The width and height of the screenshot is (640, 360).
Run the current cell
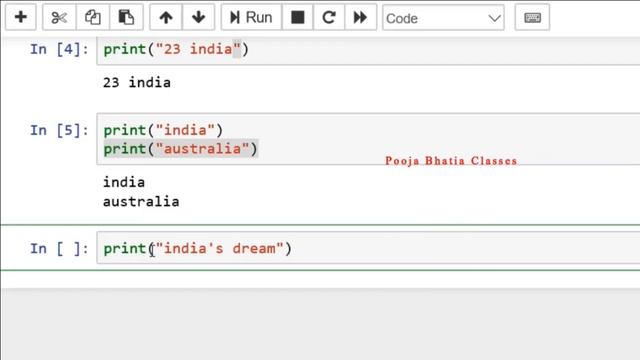point(251,18)
